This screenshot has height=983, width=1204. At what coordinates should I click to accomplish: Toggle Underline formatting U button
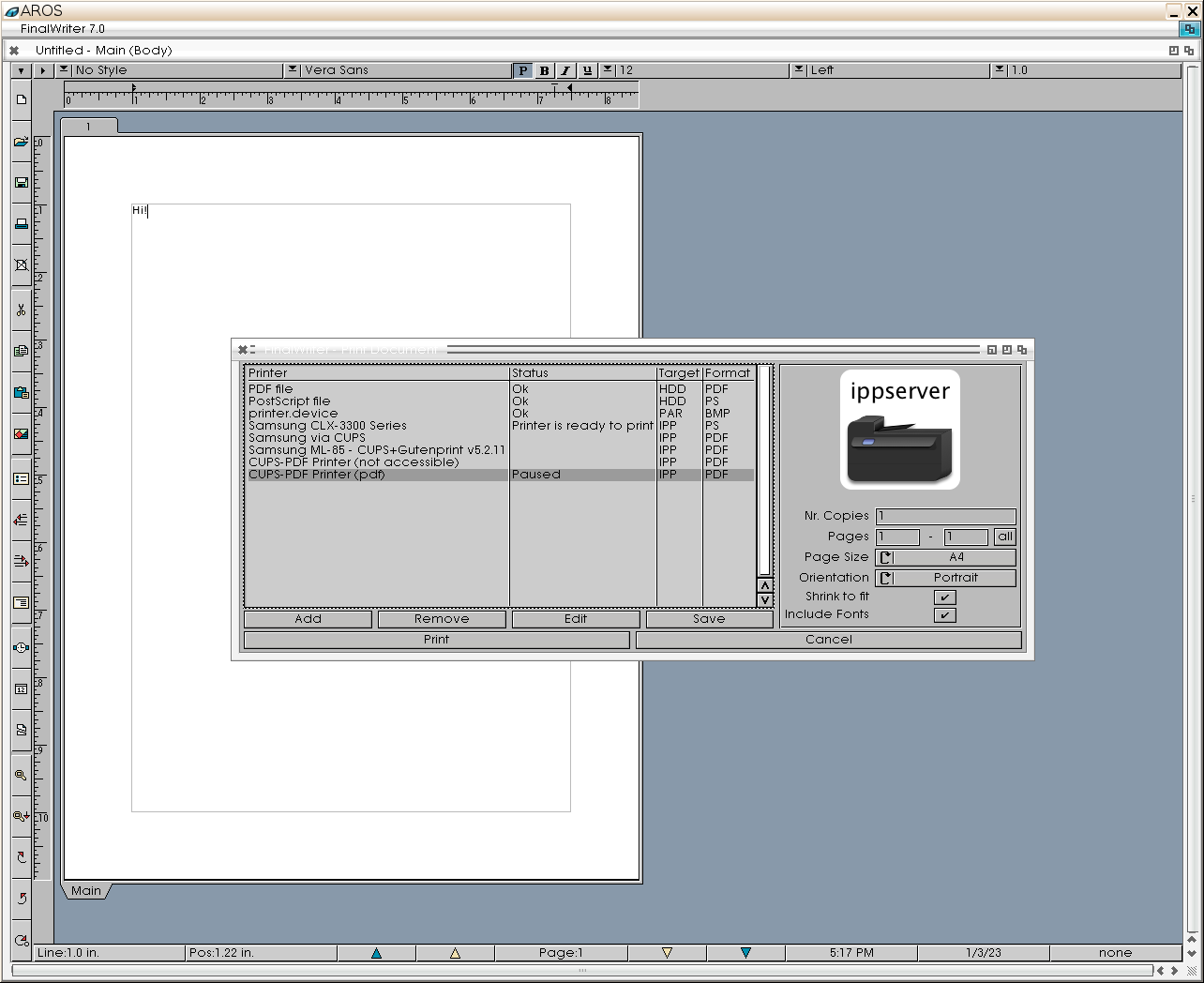click(587, 70)
